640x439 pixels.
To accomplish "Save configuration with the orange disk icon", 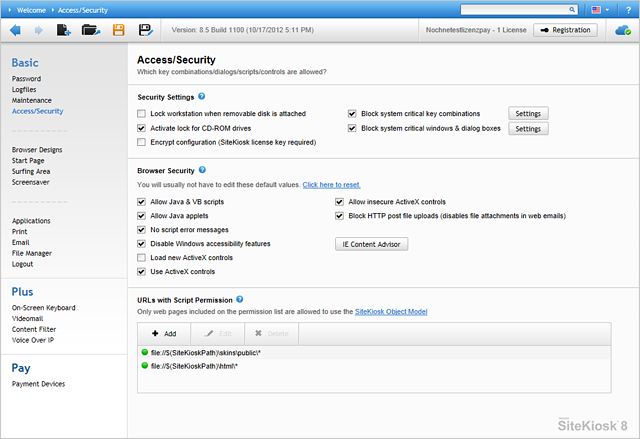I will click(119, 30).
